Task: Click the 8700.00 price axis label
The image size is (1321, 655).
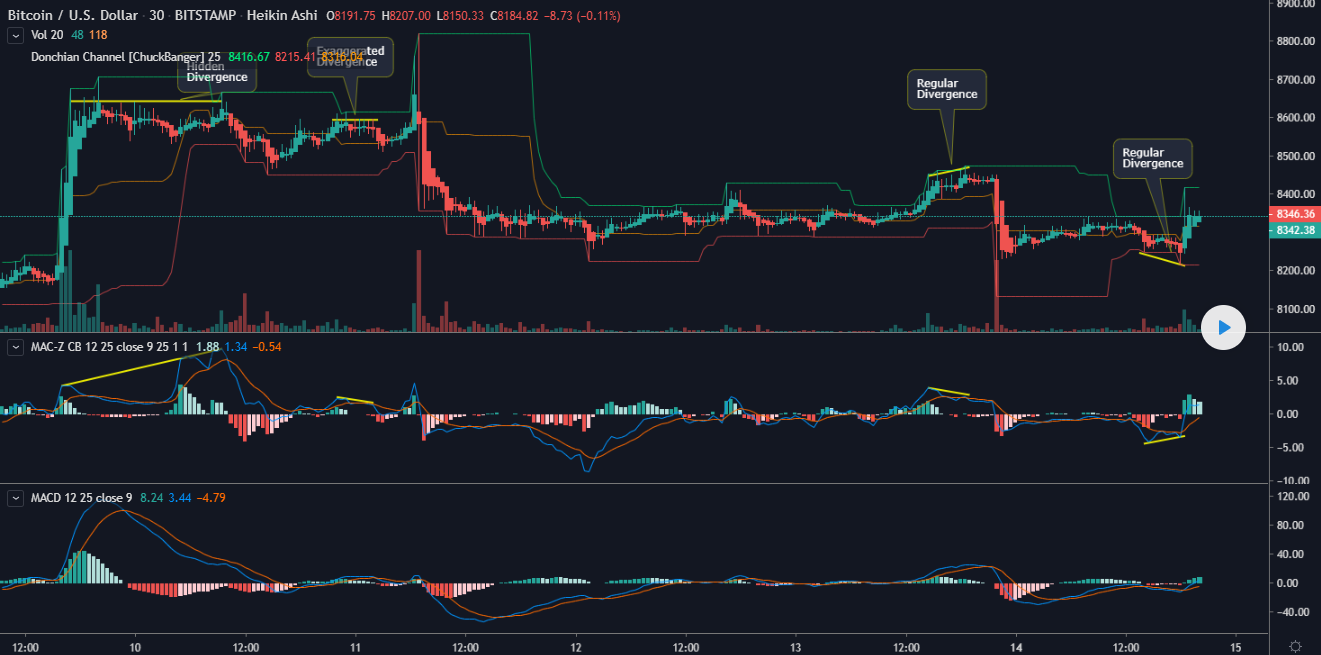Action: tap(1295, 79)
